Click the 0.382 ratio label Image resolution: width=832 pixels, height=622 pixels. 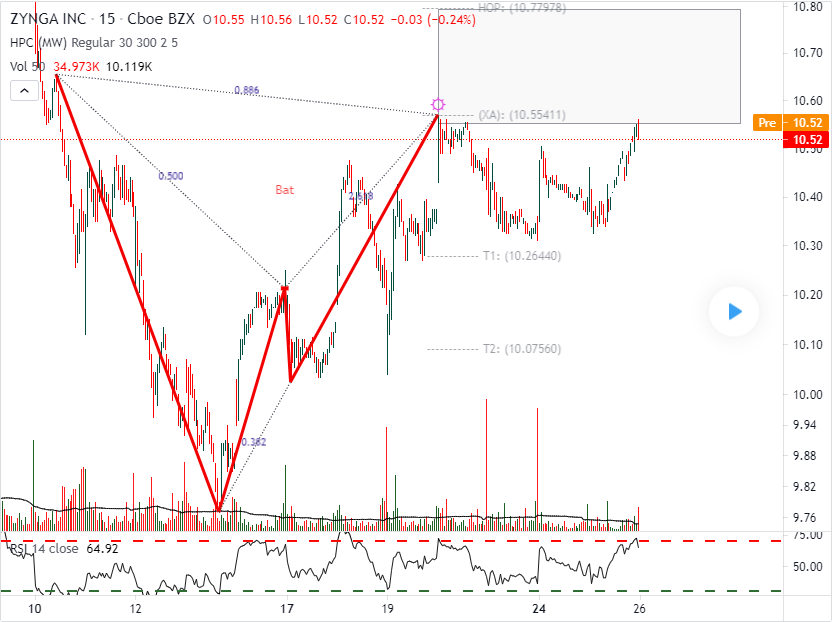pyautogui.click(x=254, y=442)
